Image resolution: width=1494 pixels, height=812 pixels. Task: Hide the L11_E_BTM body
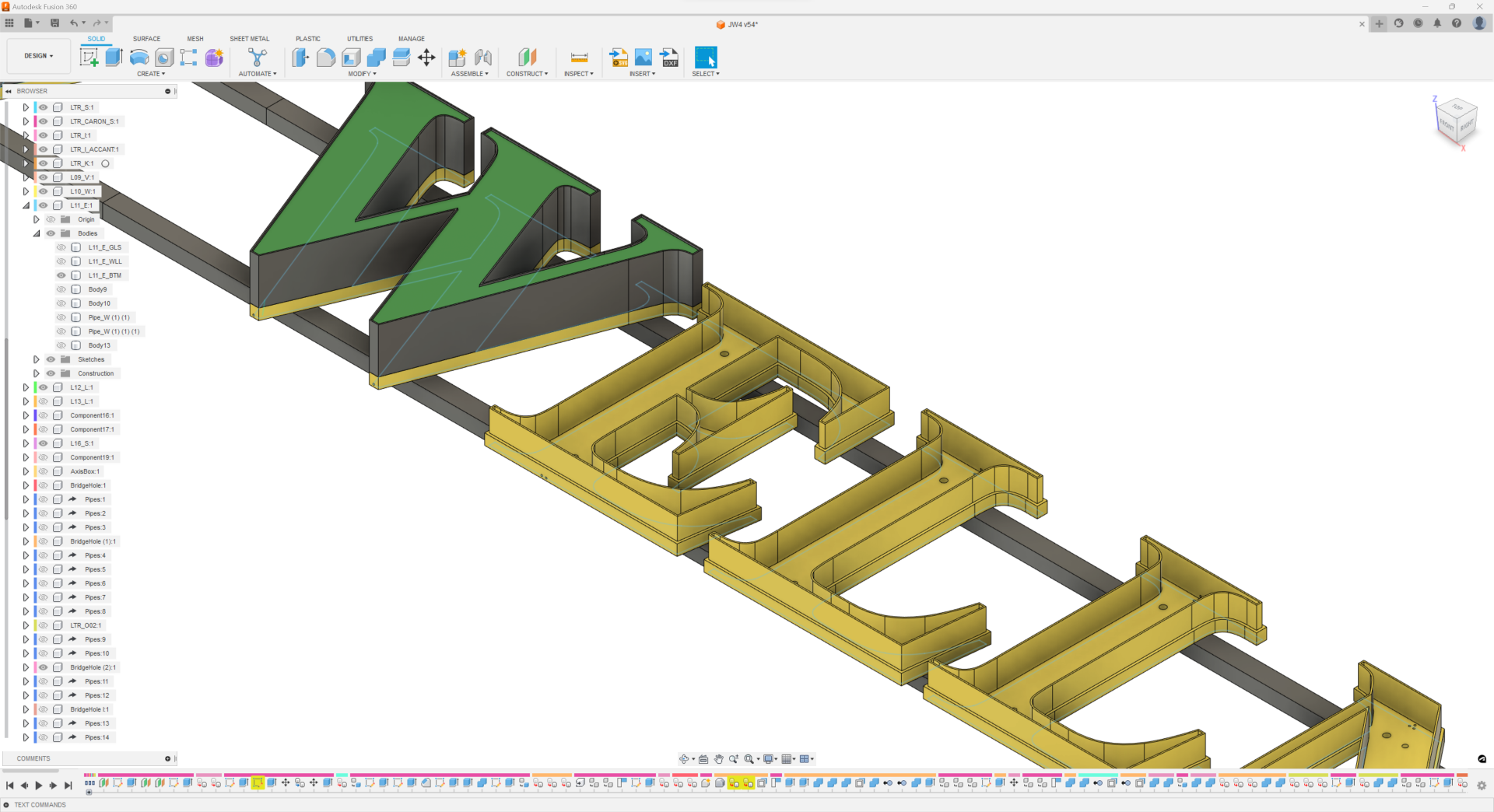[61, 275]
